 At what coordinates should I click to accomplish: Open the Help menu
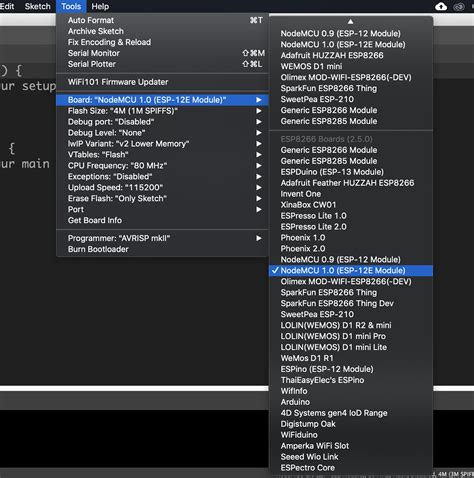pos(100,6)
